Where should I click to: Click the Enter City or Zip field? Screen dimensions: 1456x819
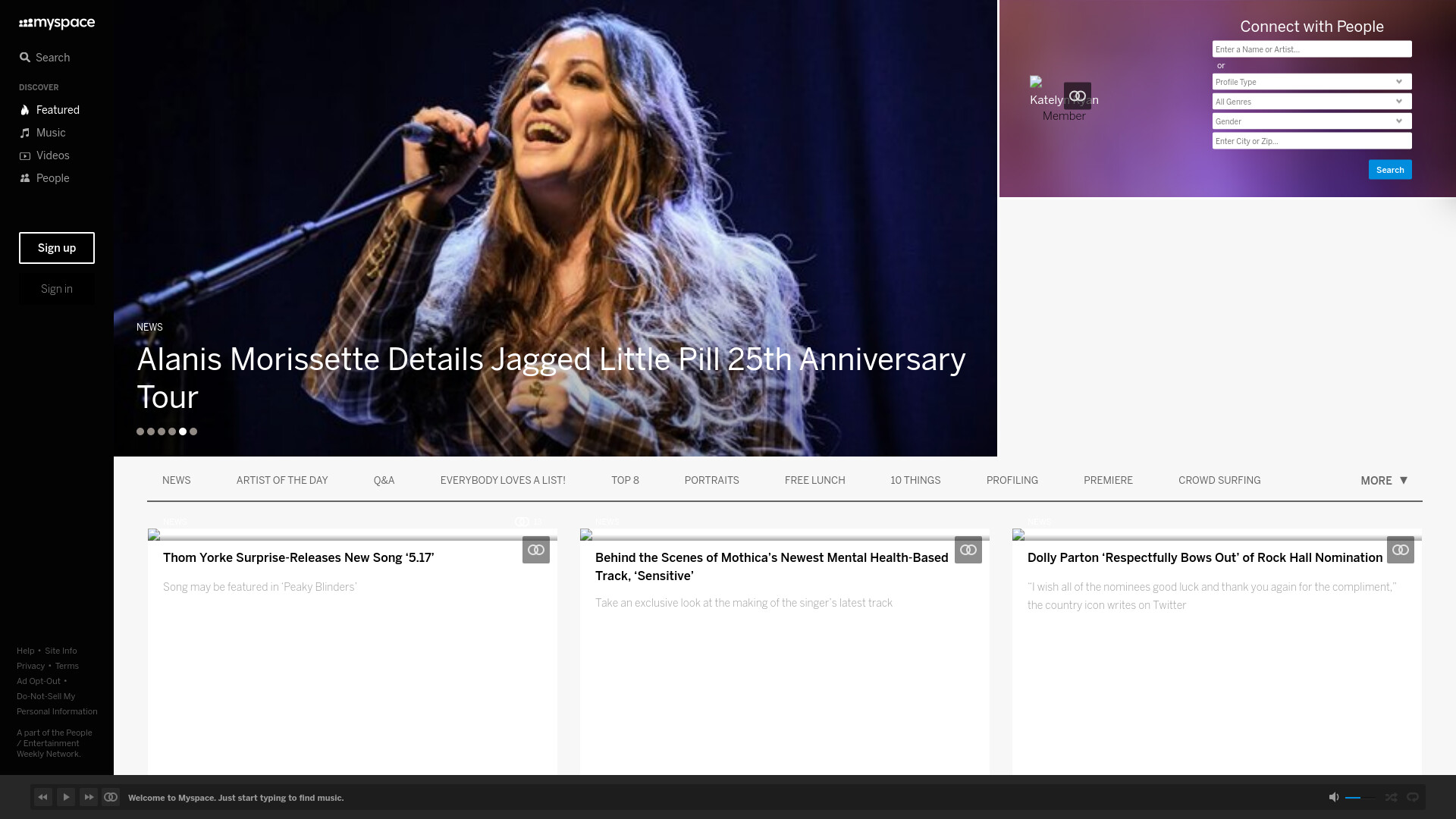tap(1312, 141)
